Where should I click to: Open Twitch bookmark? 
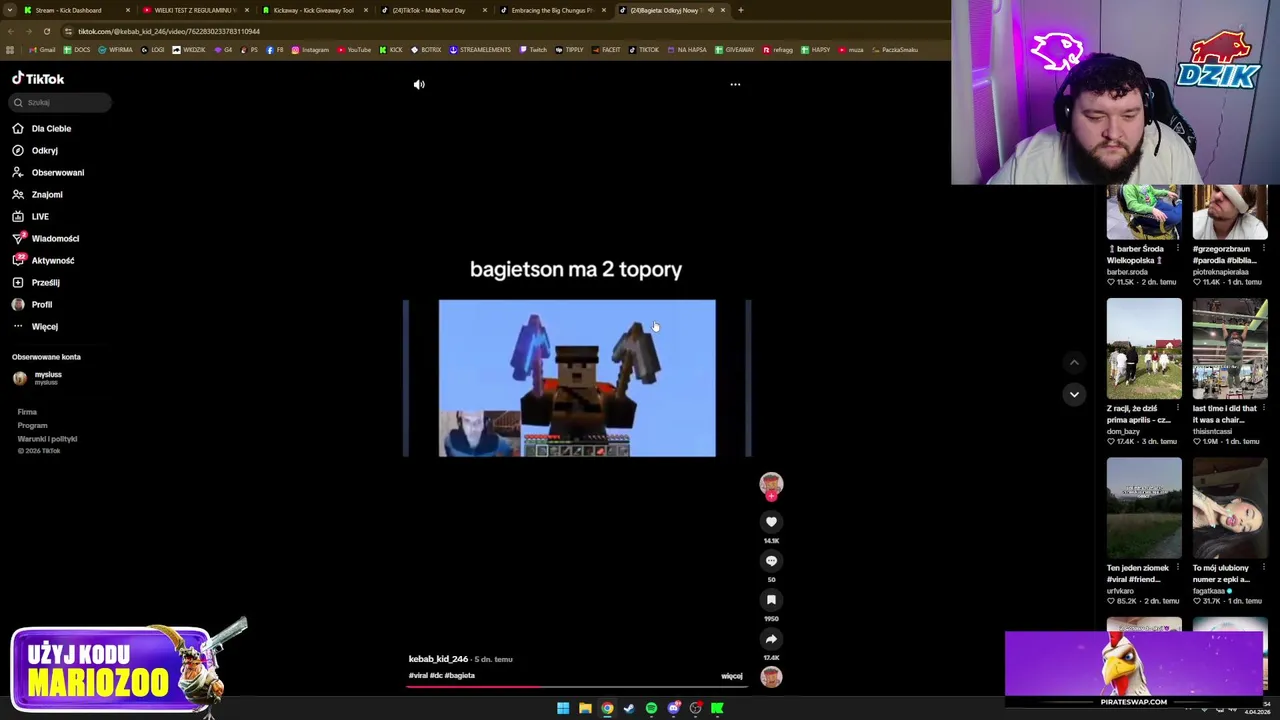[533, 50]
